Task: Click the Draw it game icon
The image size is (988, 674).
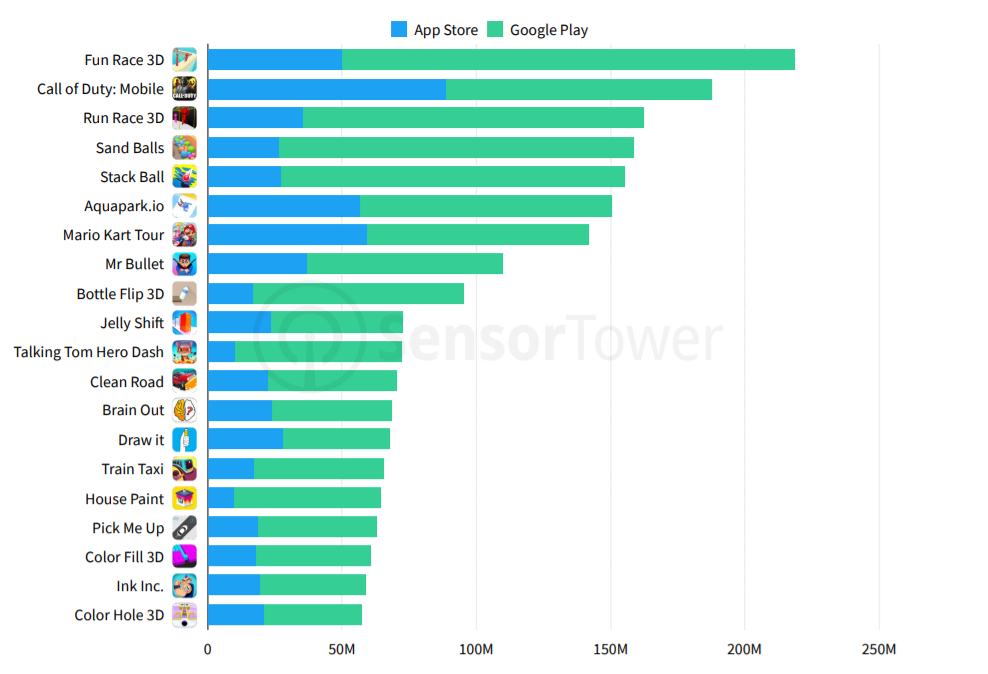Action: (185, 440)
